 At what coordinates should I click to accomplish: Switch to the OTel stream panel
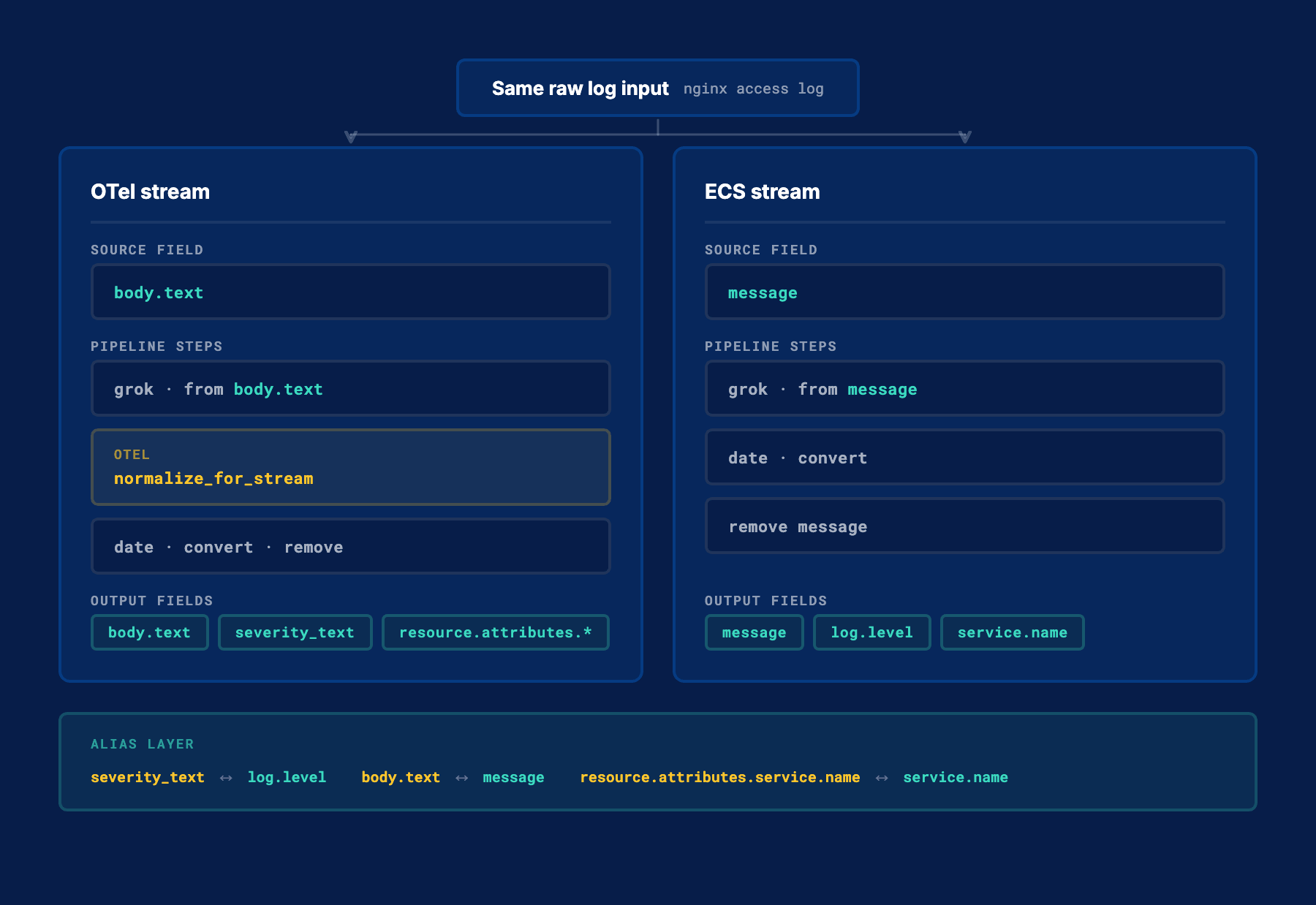pos(149,191)
